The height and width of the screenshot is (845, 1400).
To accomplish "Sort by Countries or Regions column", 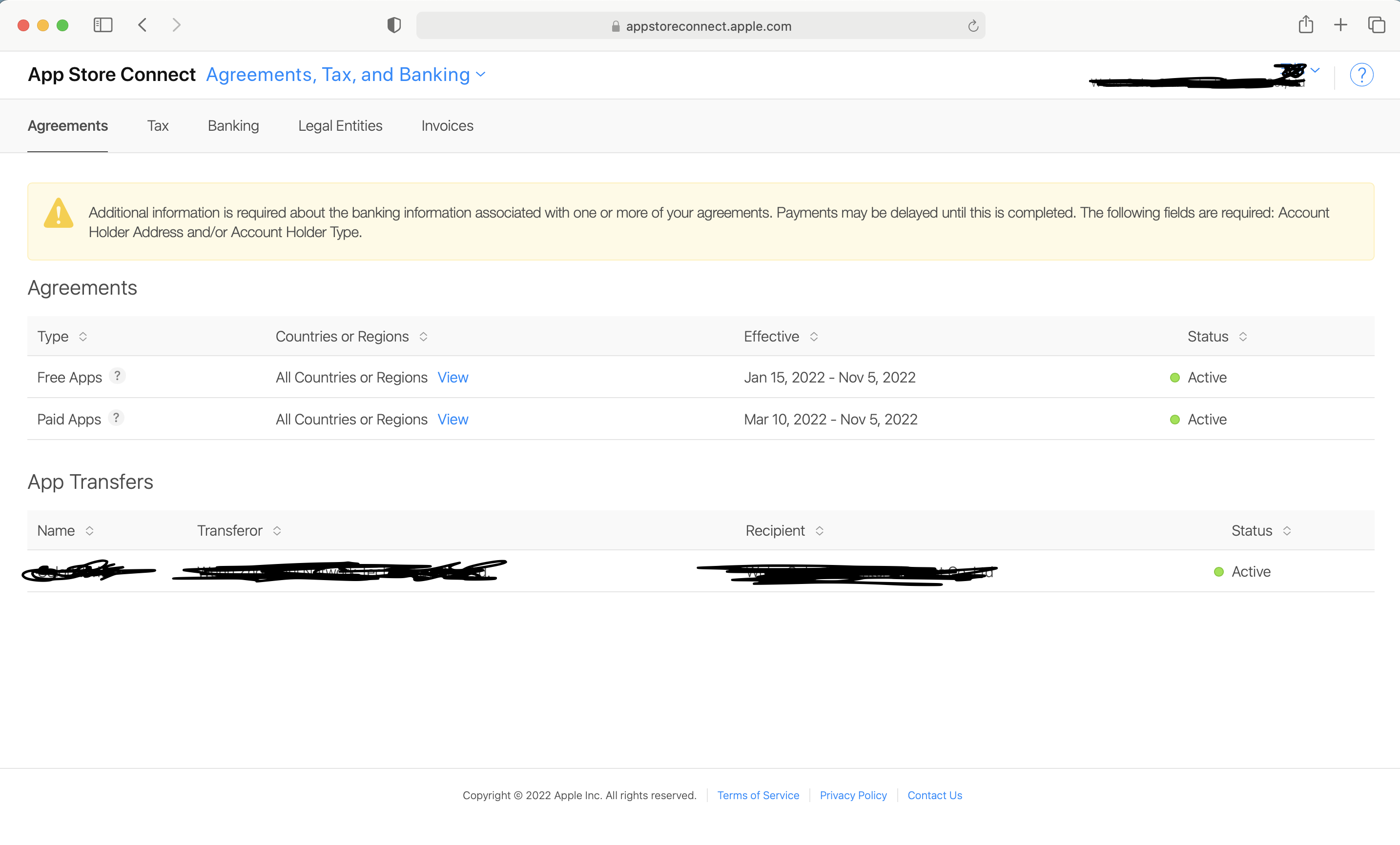I will 351,336.
